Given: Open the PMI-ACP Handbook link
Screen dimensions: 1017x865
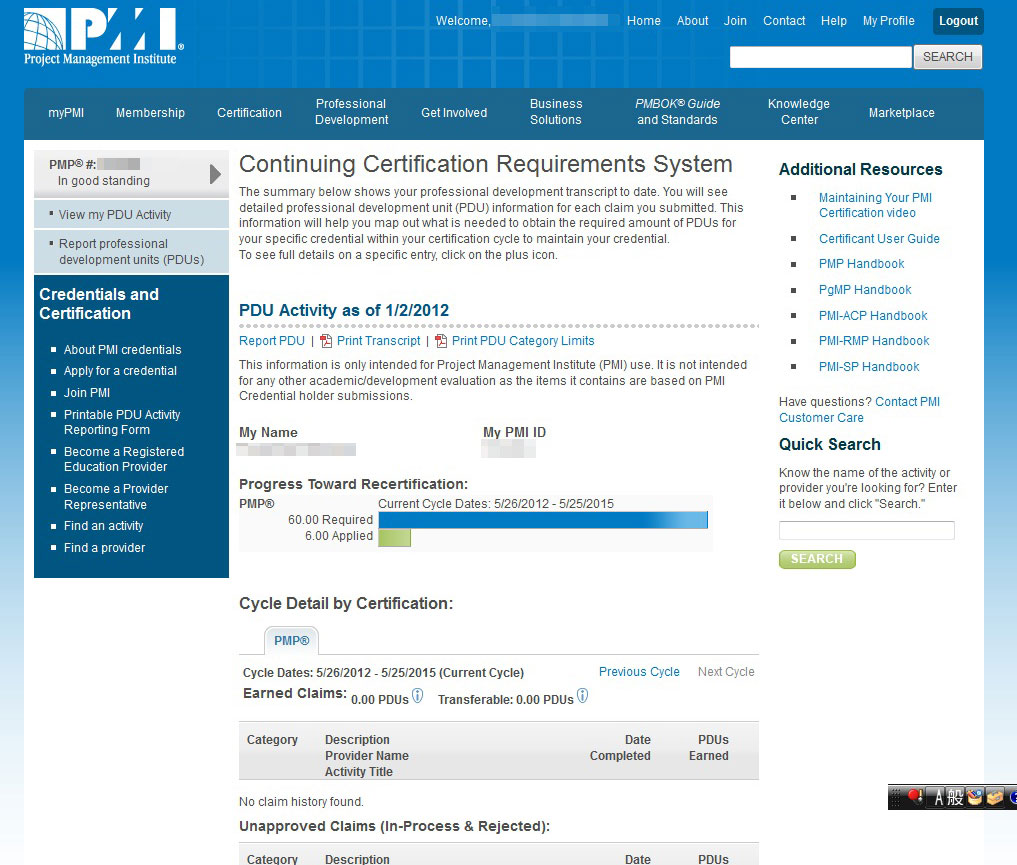Looking at the screenshot, I should point(873,316).
